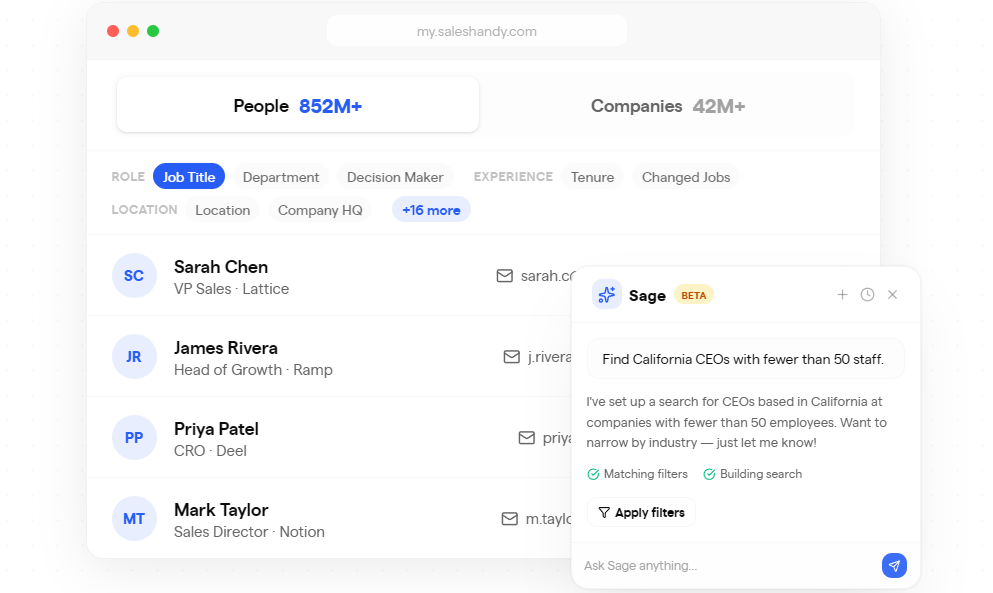Select the Tenure filter chip
This screenshot has height=593, width=993.
coord(592,177)
